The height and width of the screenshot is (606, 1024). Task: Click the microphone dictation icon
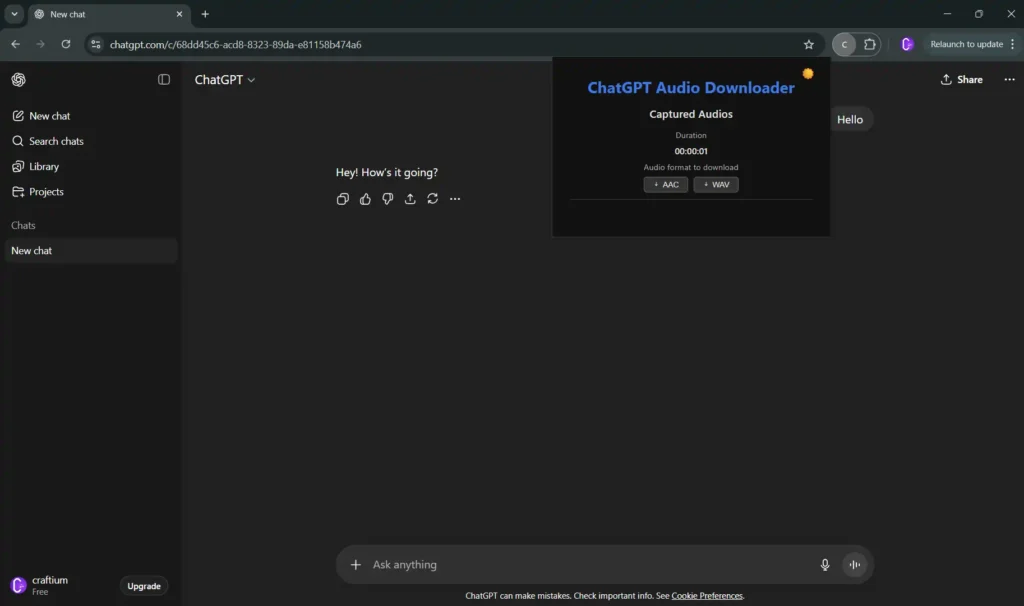pos(825,565)
